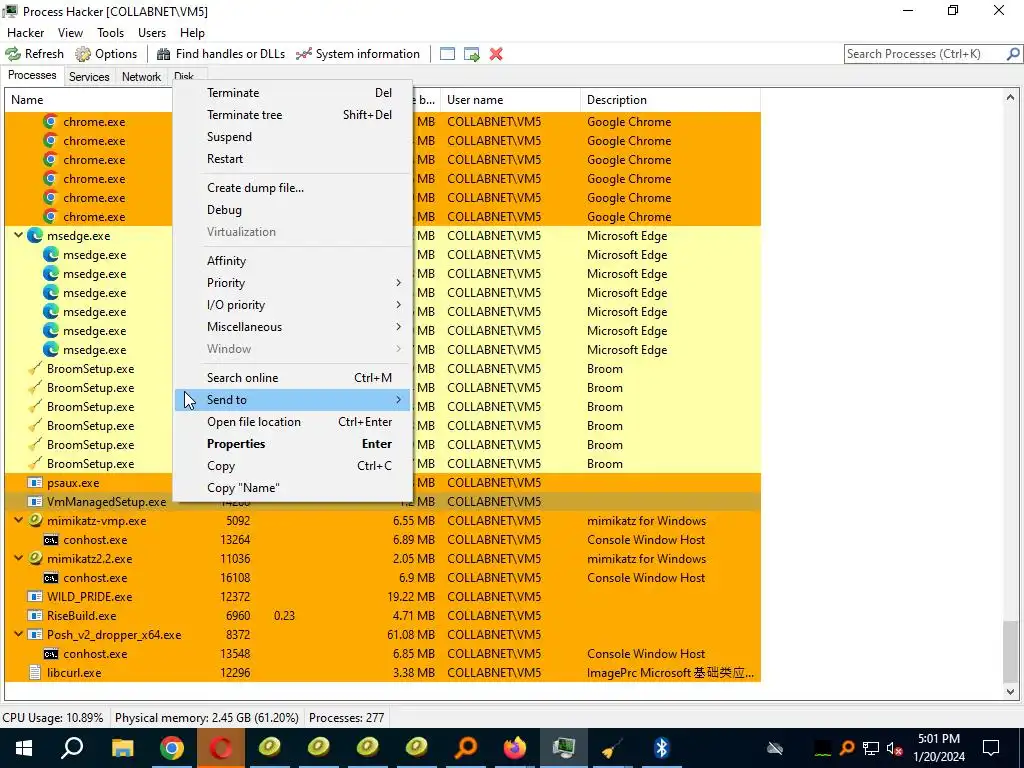The height and width of the screenshot is (768, 1024).
Task: Open Options gear in toolbar
Action: click(83, 54)
